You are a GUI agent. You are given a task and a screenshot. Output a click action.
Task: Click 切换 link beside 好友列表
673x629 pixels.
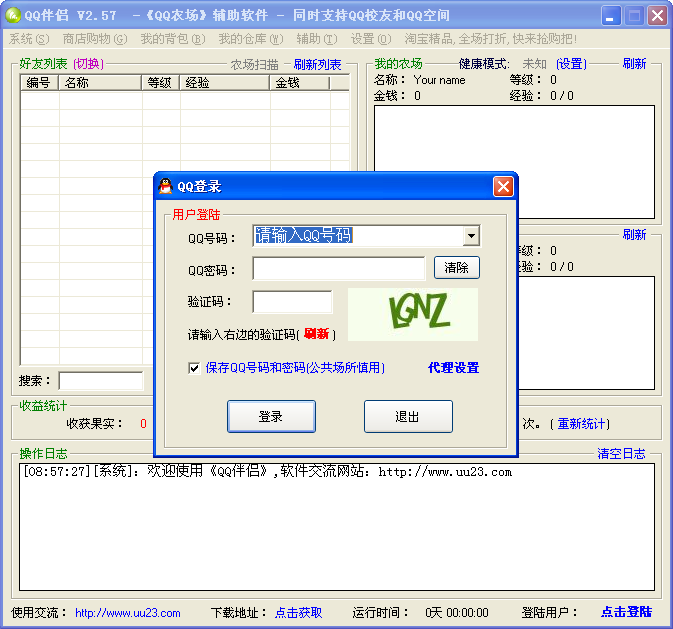click(88, 64)
